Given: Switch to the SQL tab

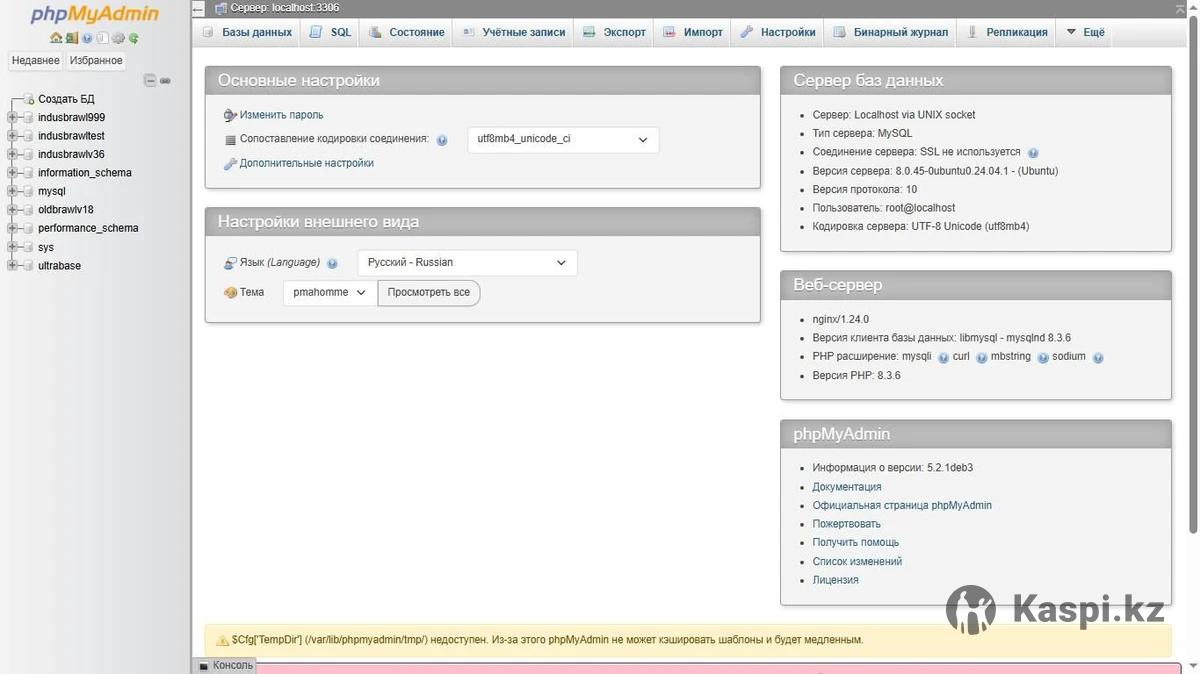Looking at the screenshot, I should click(331, 32).
